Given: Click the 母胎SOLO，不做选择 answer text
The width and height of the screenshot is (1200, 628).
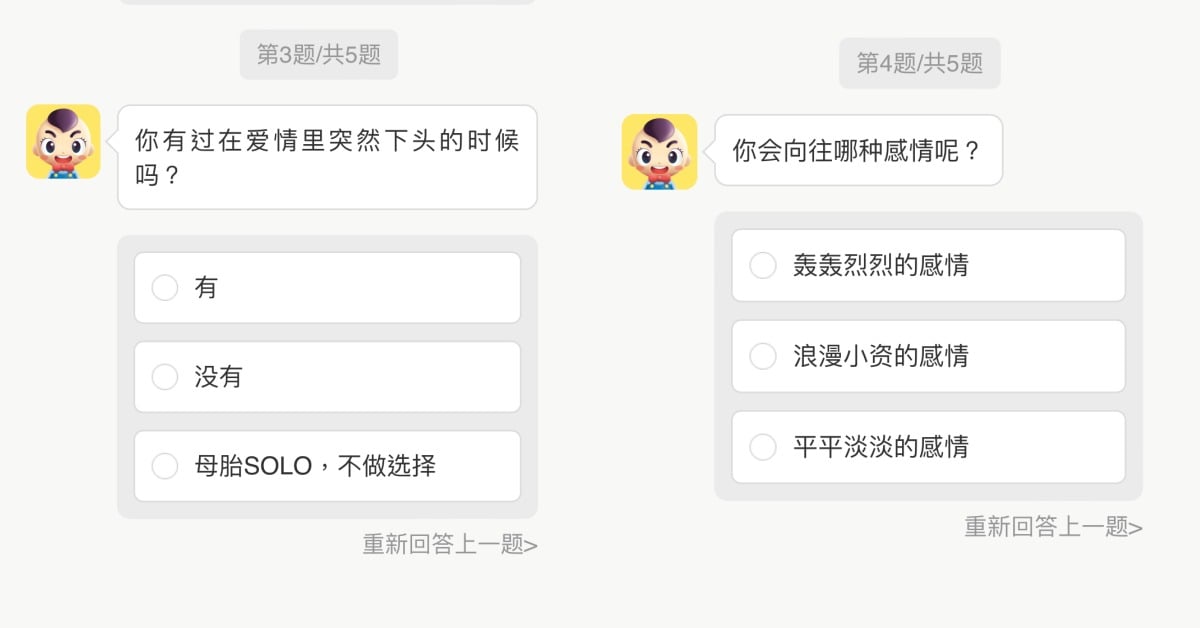Looking at the screenshot, I should click(315, 466).
